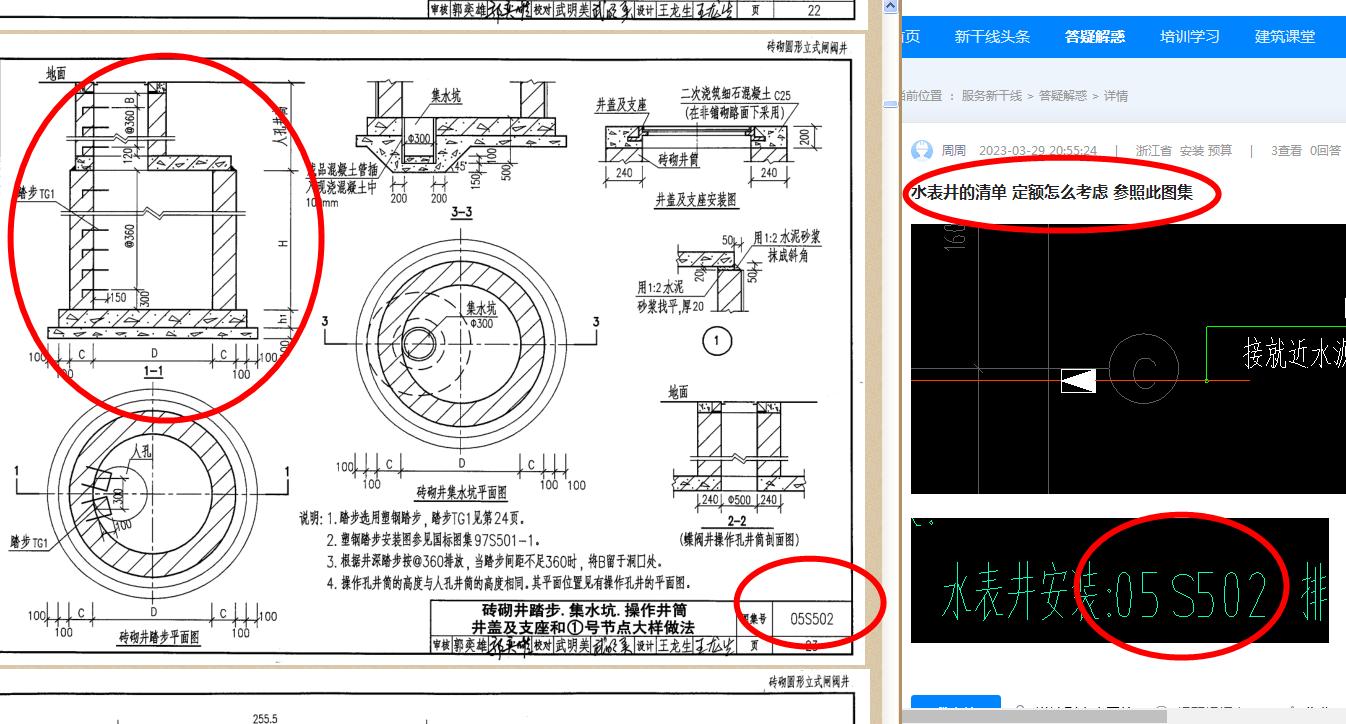Click note 4 about 操作孔井筒的高度

click(x=508, y=583)
